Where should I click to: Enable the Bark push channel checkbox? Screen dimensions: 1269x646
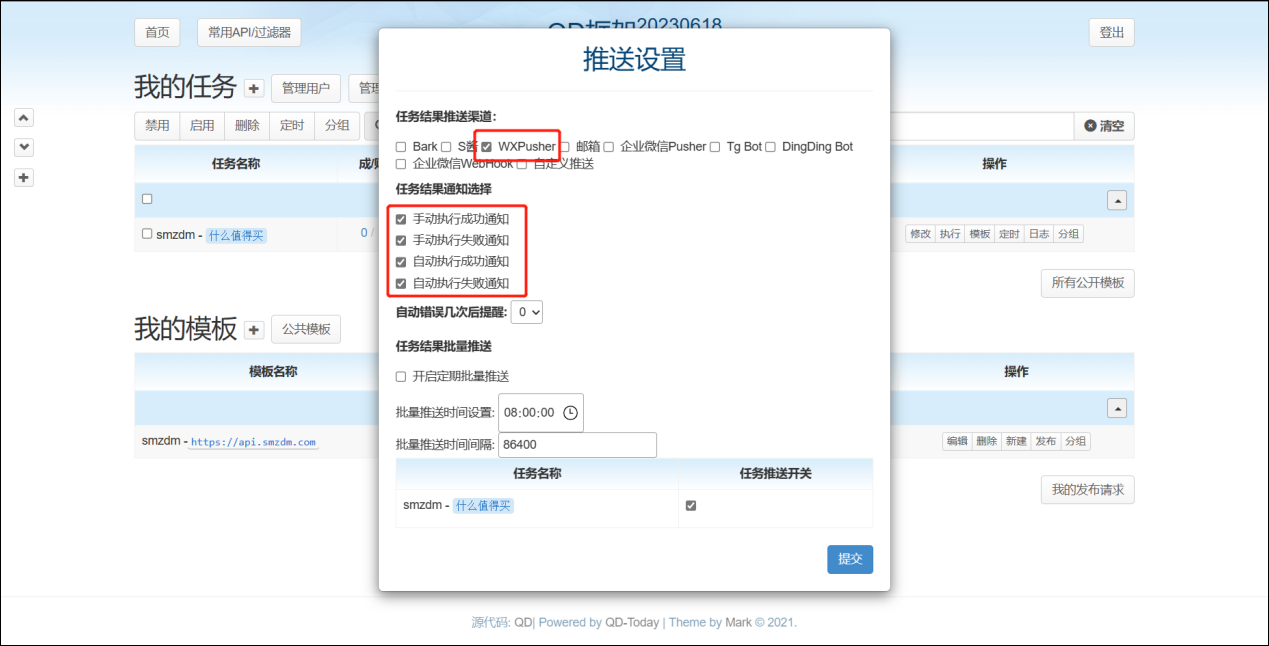[401, 147]
